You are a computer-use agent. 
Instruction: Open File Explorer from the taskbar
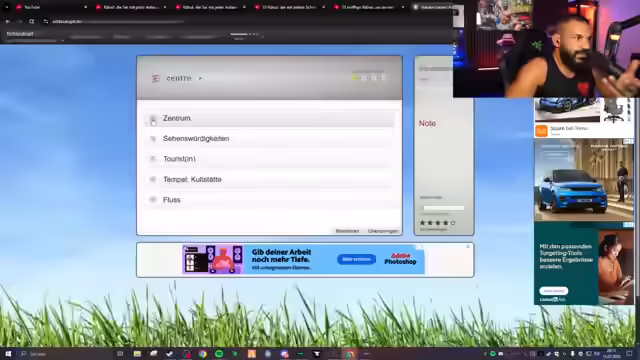click(x=137, y=353)
